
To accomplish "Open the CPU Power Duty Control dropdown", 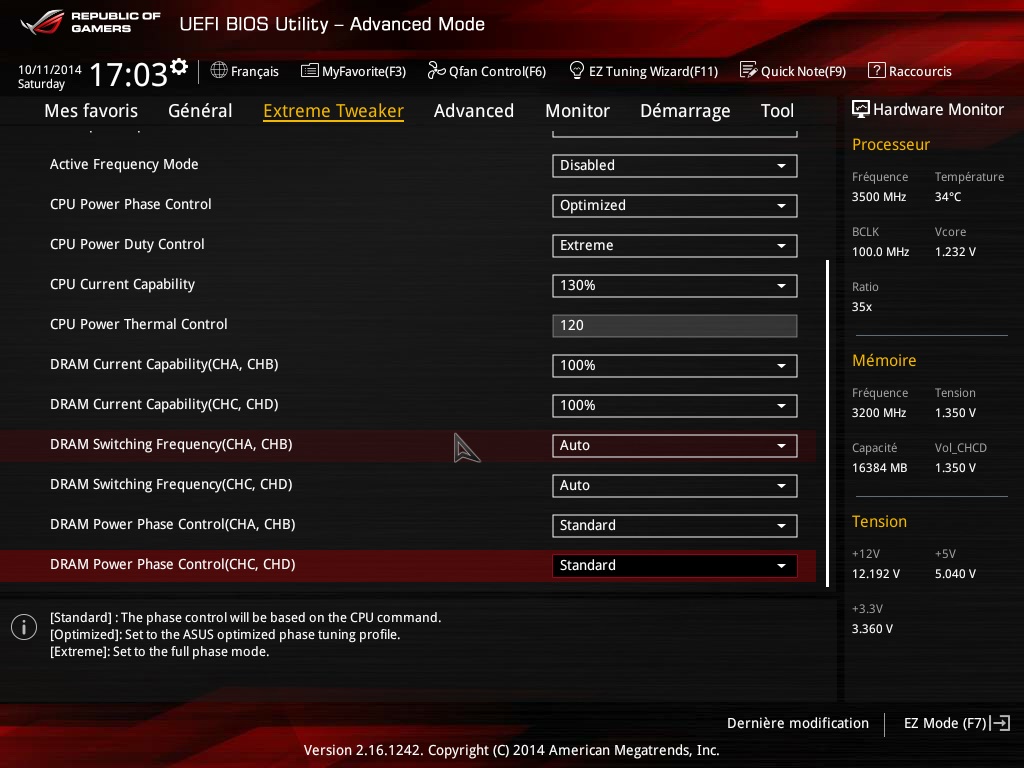I will tap(674, 246).
